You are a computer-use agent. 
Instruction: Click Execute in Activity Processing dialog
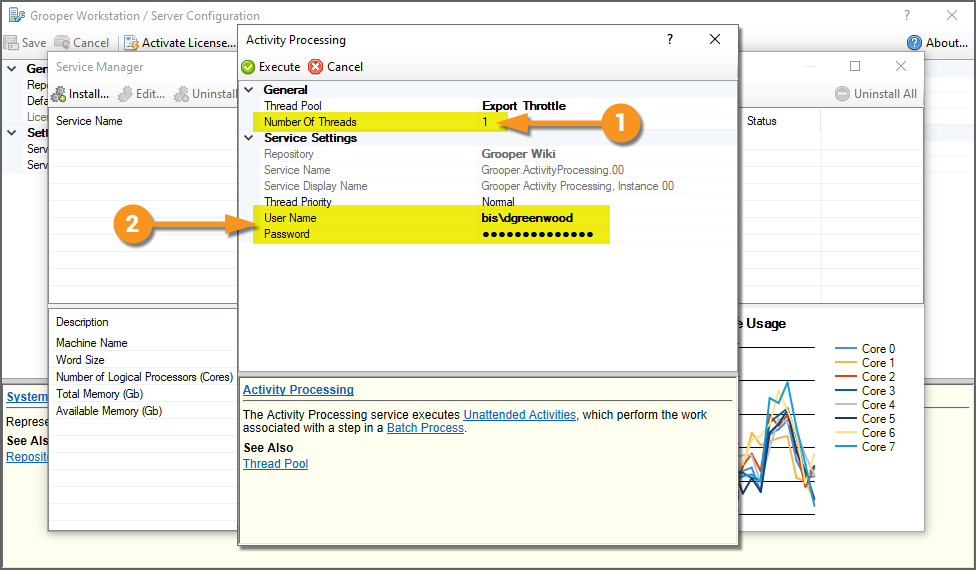[x=271, y=67]
